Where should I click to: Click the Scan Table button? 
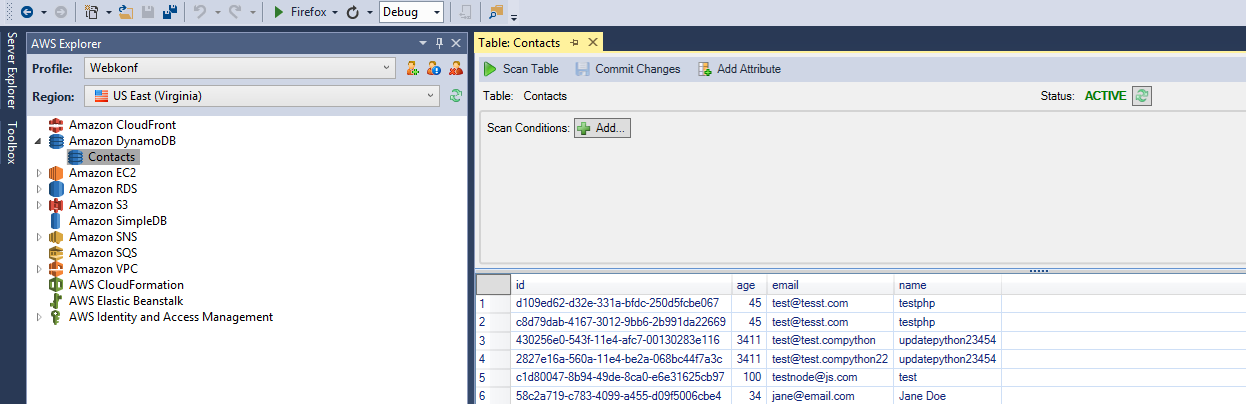click(x=520, y=69)
